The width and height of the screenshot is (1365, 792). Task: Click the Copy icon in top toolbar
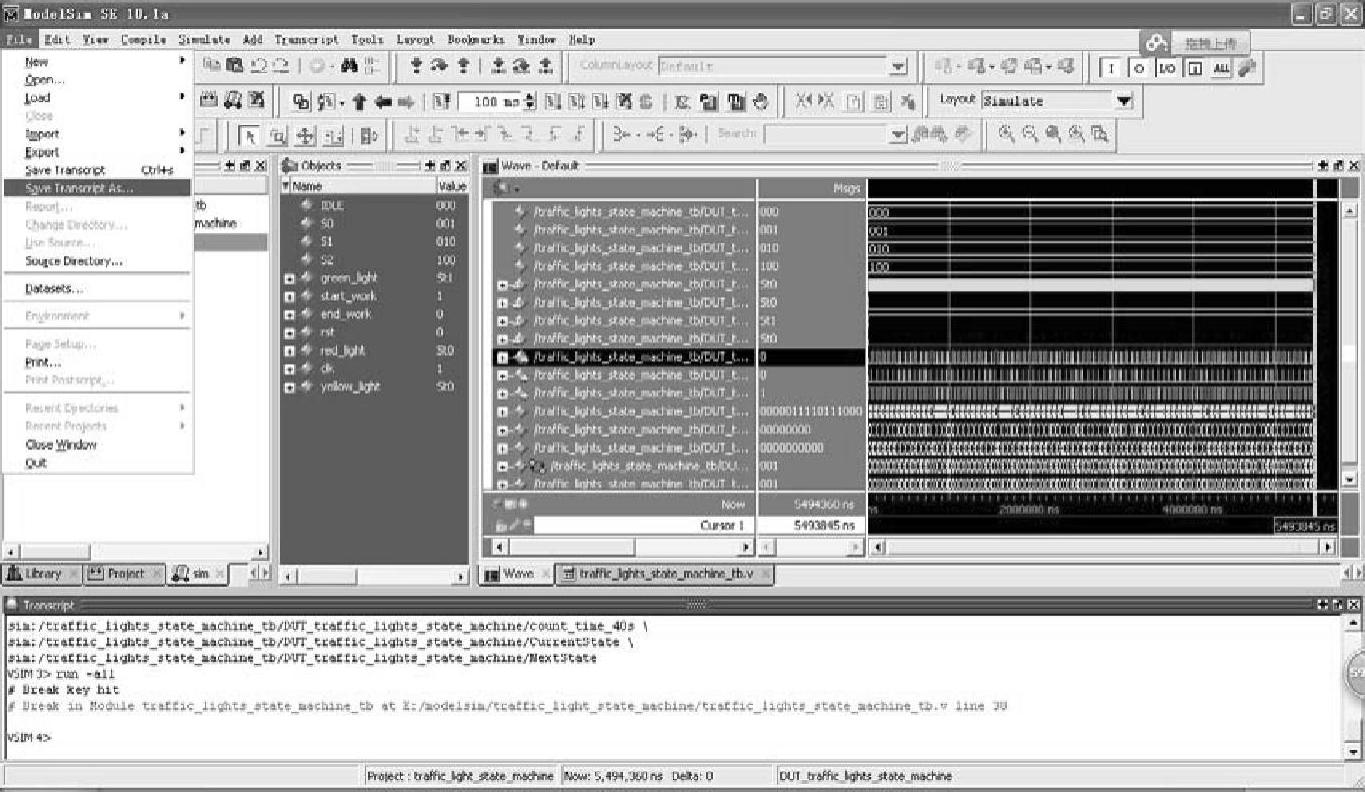pos(211,66)
